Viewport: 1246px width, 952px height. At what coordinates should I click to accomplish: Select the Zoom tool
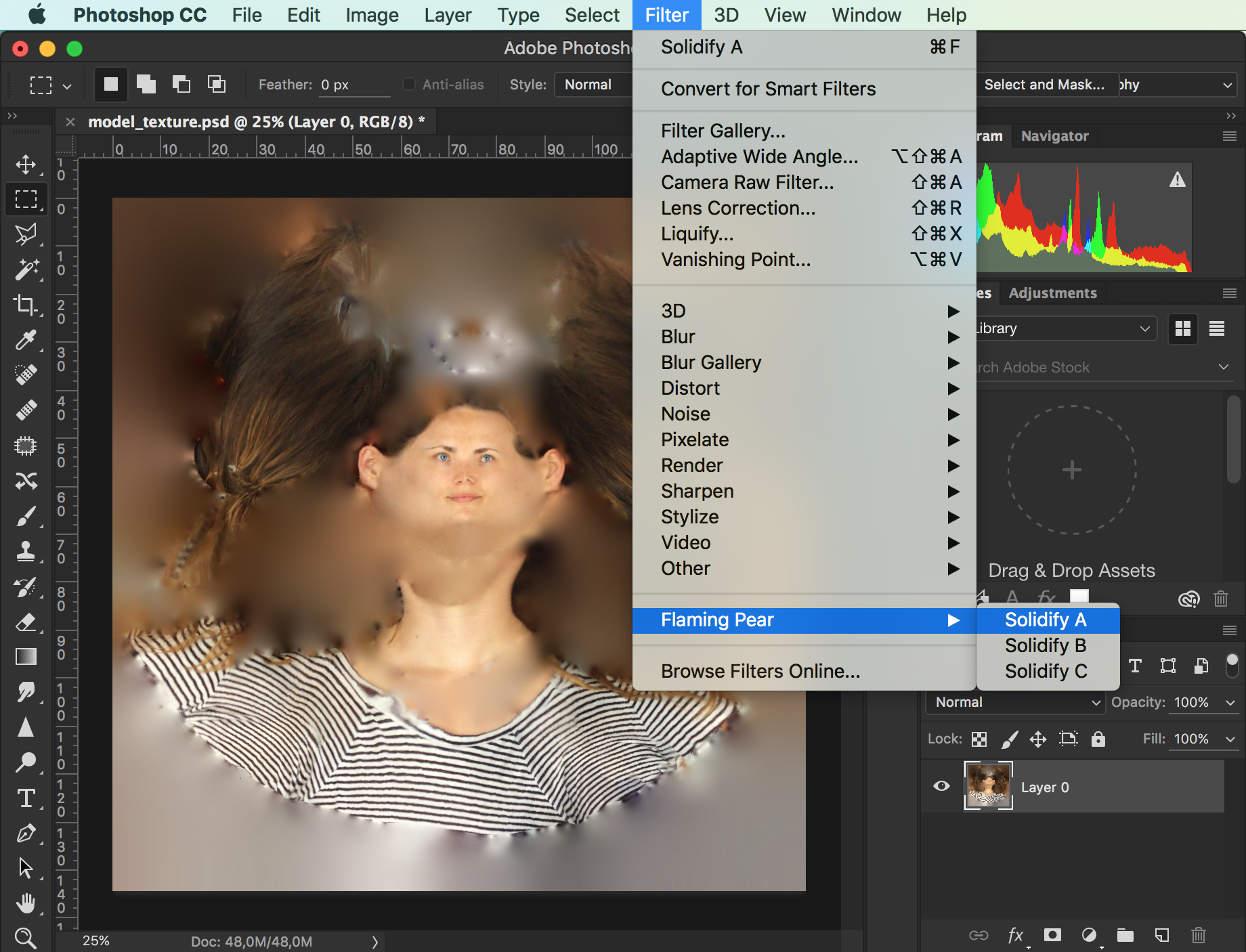(26, 938)
